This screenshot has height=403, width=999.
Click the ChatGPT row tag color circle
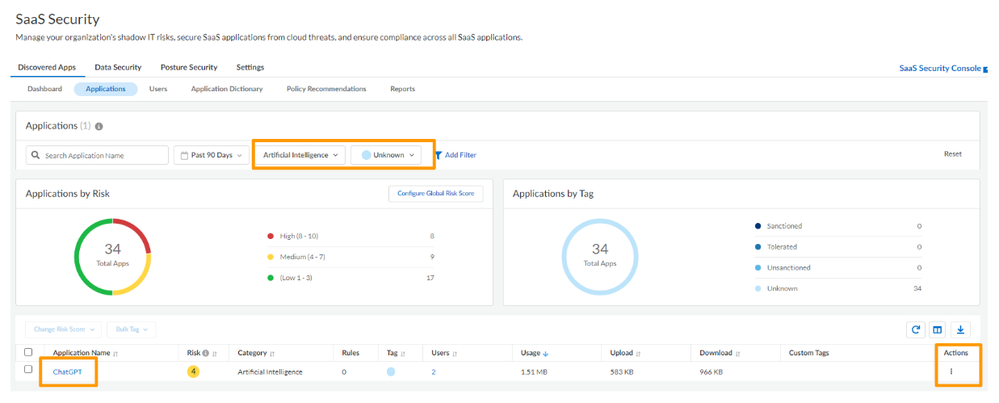click(x=391, y=372)
